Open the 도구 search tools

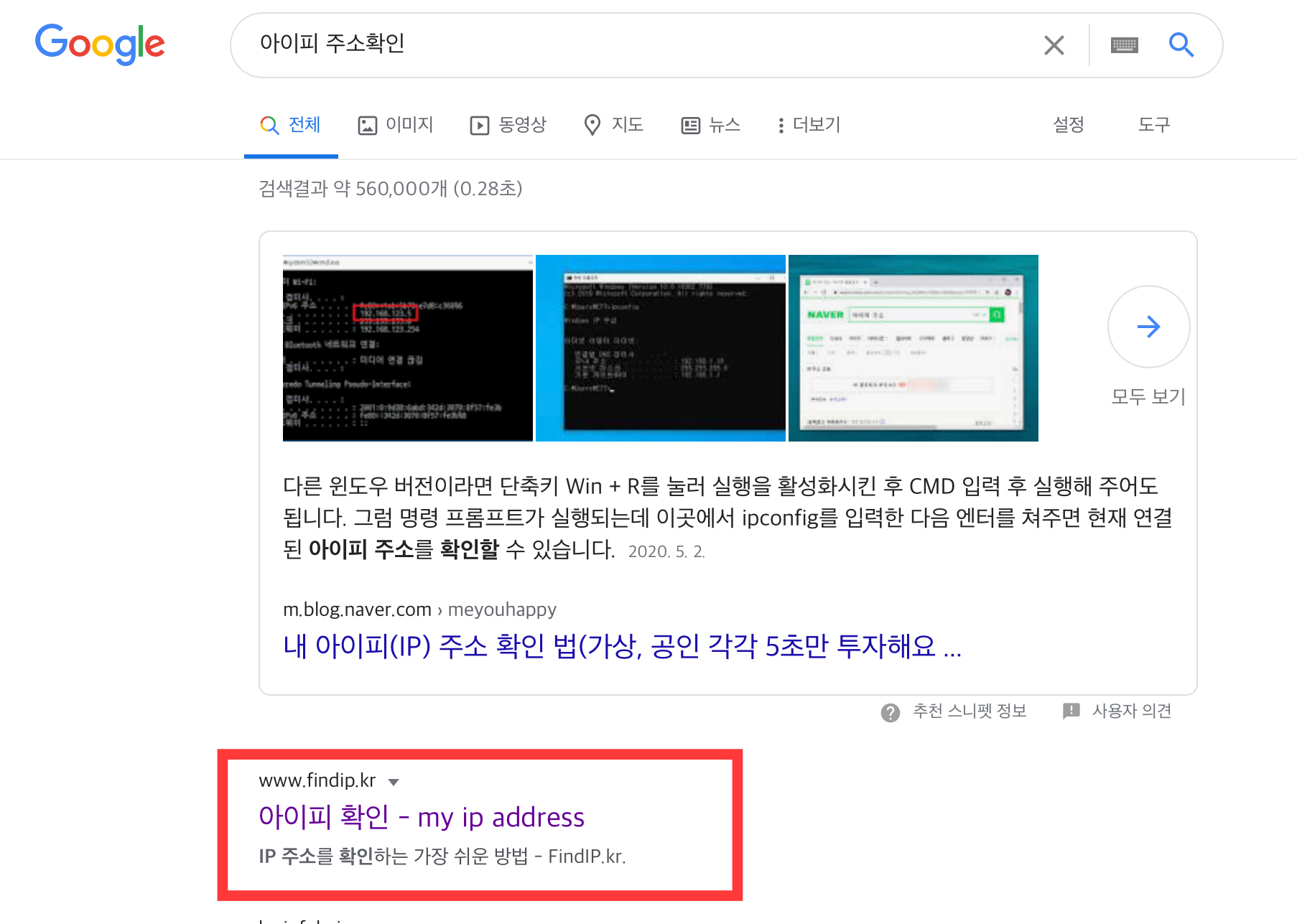(x=1154, y=125)
